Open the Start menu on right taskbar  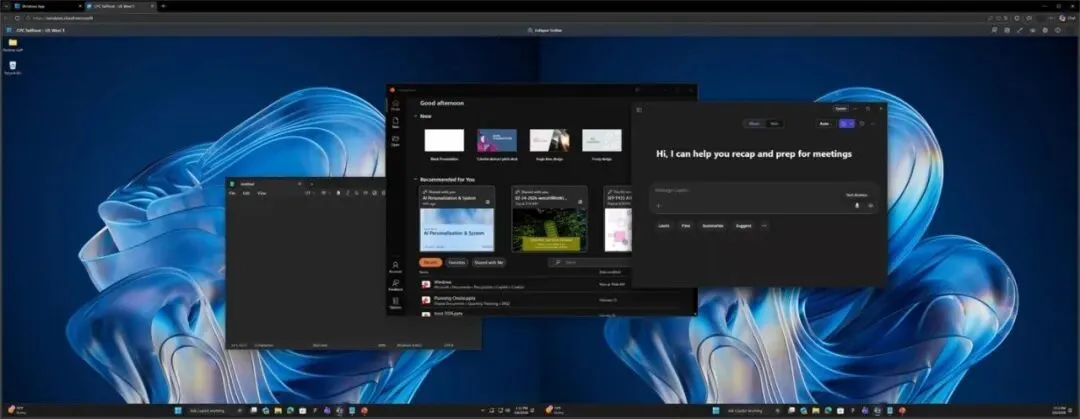716,411
